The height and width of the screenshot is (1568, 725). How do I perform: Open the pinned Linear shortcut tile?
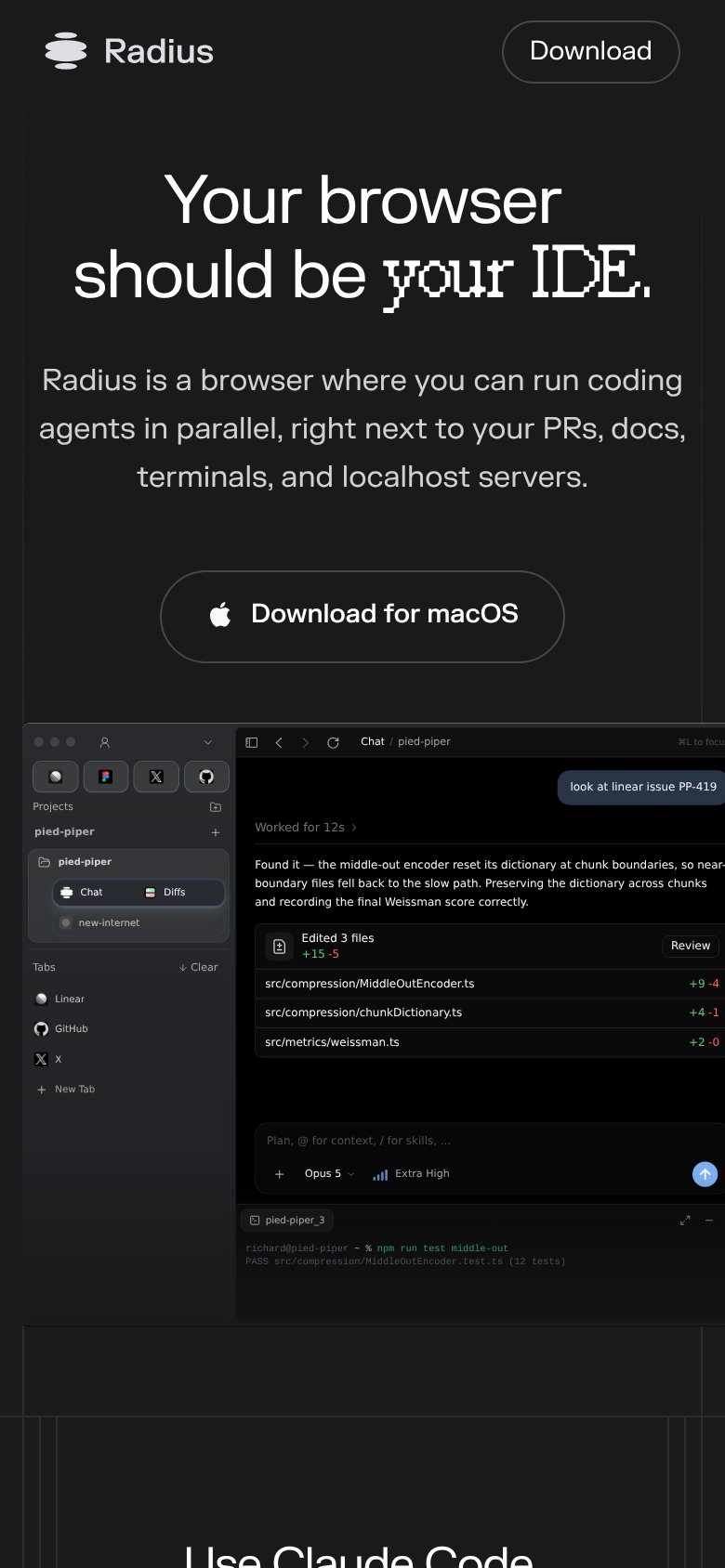tap(56, 777)
